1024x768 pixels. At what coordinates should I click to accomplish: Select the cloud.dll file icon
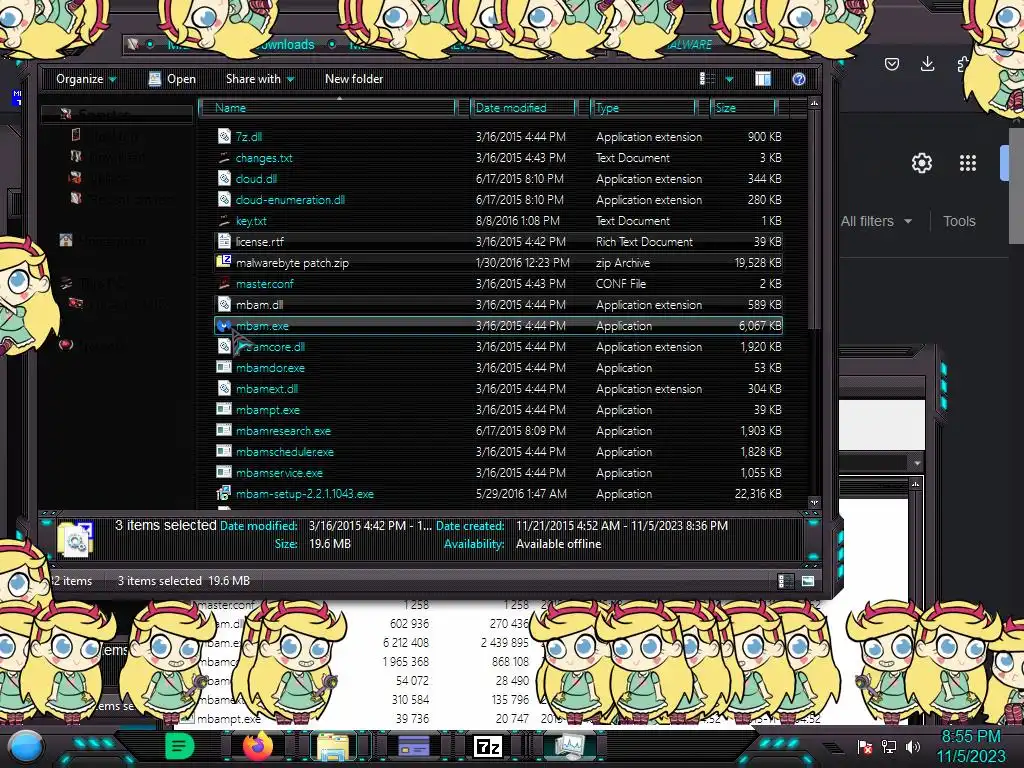[224, 178]
